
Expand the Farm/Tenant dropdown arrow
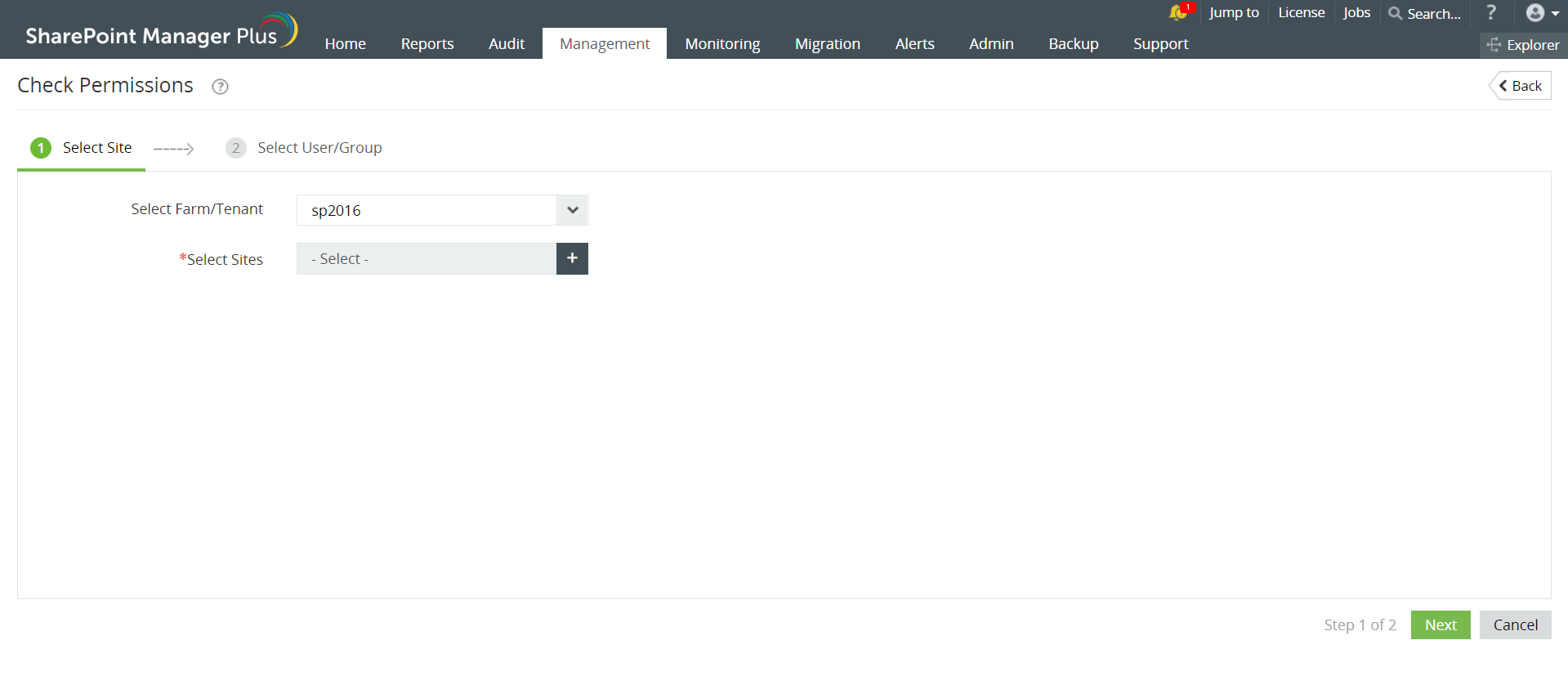tap(573, 210)
